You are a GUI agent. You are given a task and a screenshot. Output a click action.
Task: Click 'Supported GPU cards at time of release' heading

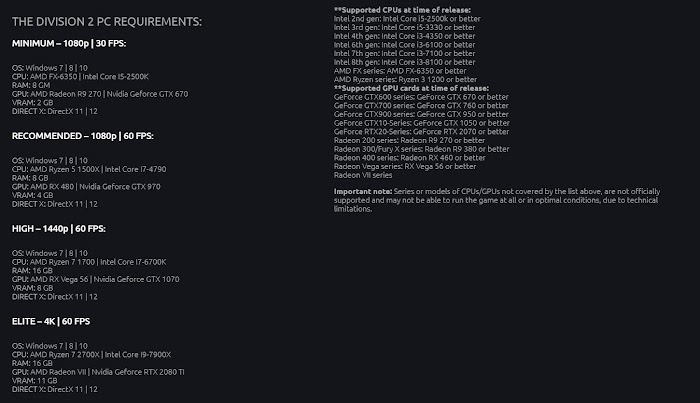click(411, 88)
